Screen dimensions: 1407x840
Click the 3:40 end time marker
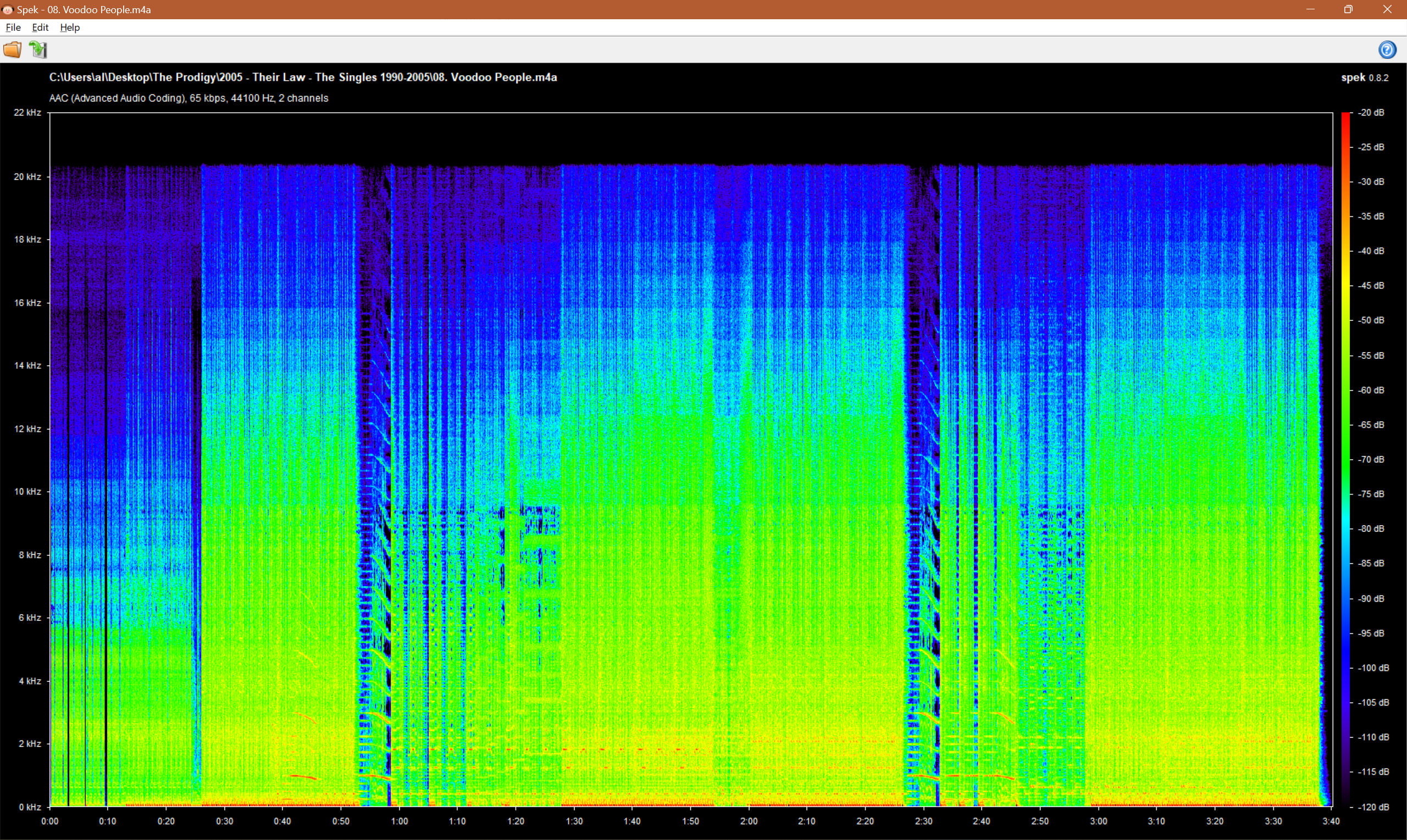click(x=1331, y=821)
